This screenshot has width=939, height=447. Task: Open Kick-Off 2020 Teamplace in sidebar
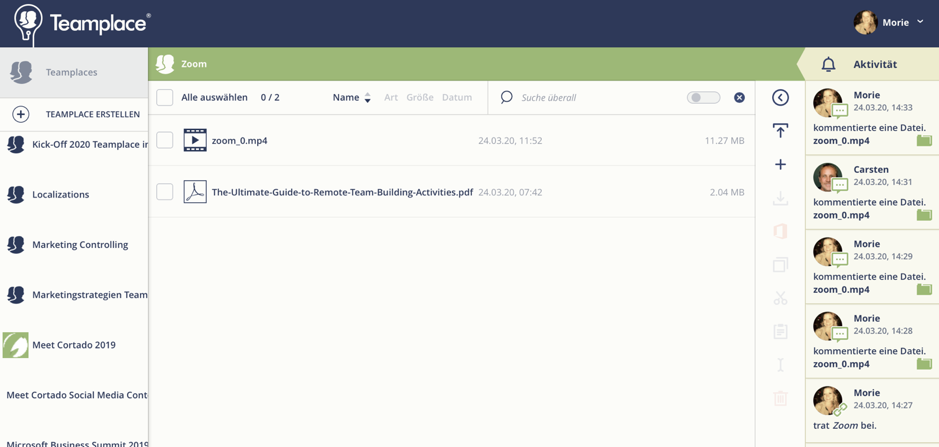point(74,144)
